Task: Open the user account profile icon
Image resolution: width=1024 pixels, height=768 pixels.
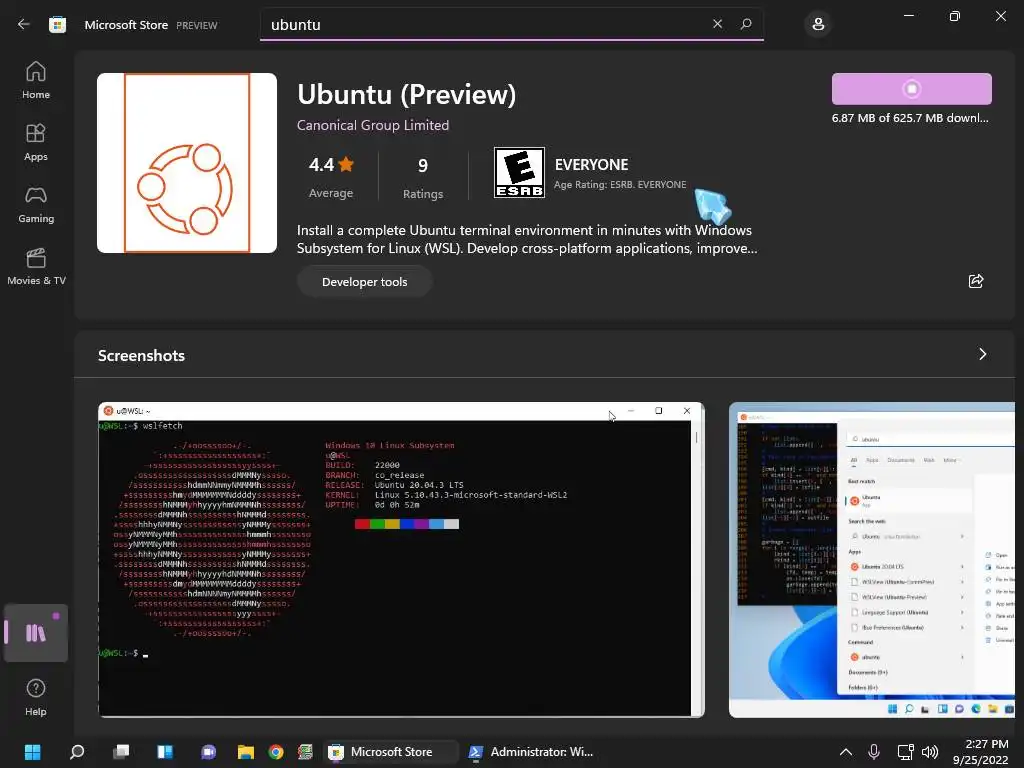Action: 818,25
